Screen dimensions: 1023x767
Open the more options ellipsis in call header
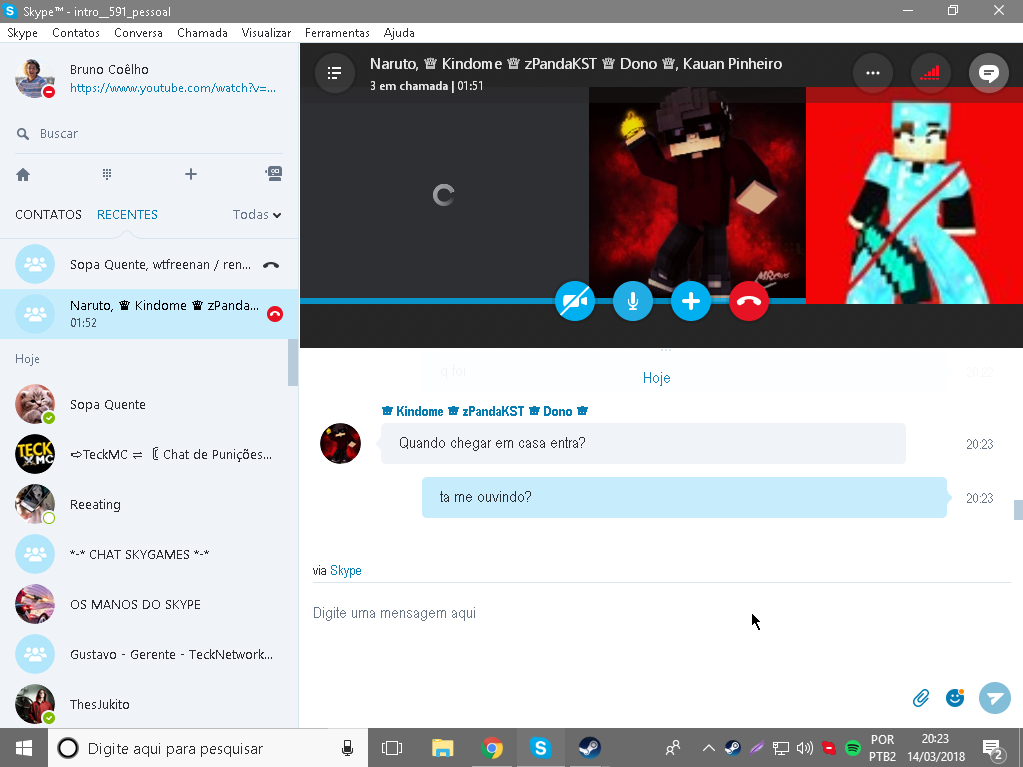(x=872, y=73)
